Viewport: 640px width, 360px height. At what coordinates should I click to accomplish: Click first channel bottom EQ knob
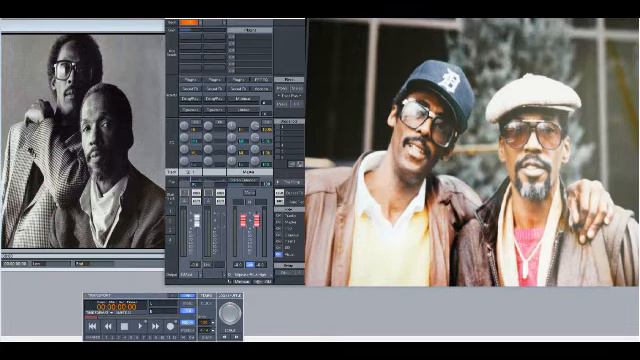(184, 161)
